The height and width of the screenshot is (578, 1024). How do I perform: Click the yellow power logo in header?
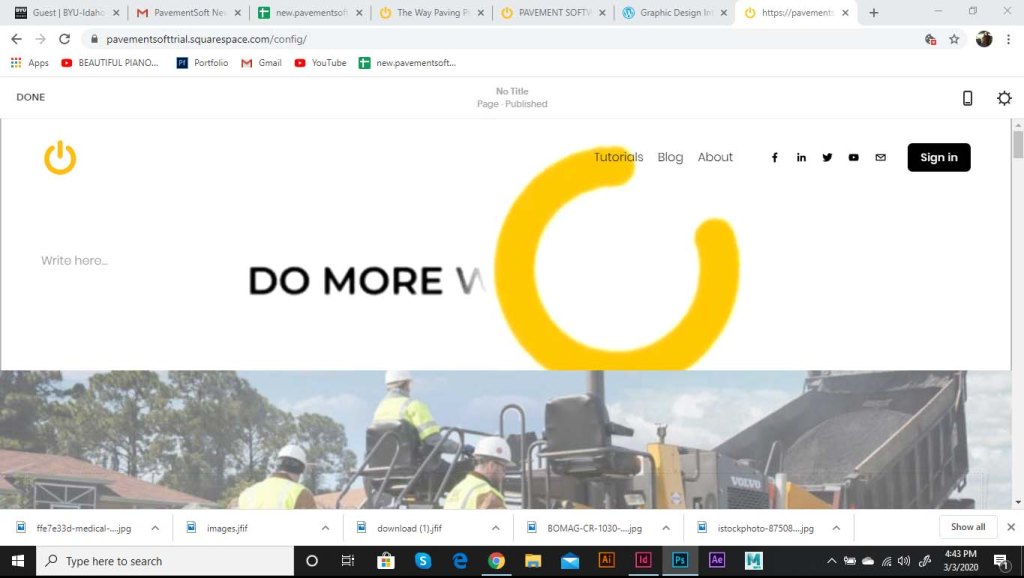[60, 158]
